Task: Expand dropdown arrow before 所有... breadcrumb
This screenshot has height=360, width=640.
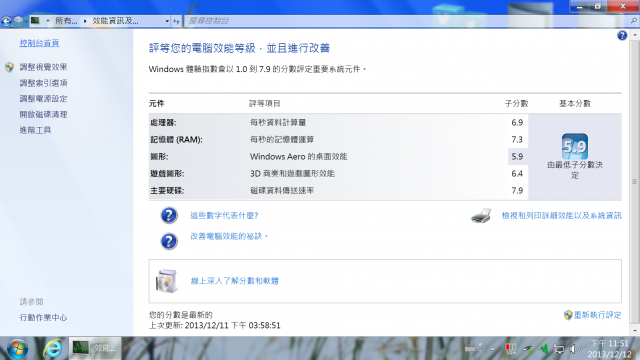Action: pyautogui.click(x=48, y=21)
